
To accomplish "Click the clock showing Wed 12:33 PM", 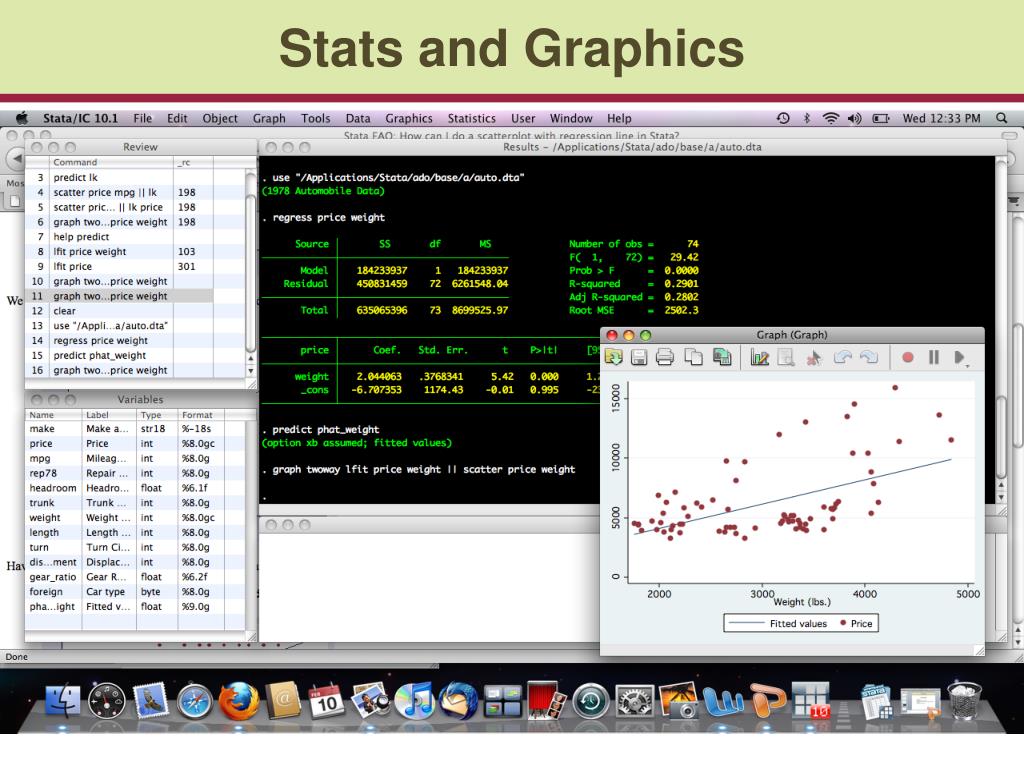I will pos(941,118).
